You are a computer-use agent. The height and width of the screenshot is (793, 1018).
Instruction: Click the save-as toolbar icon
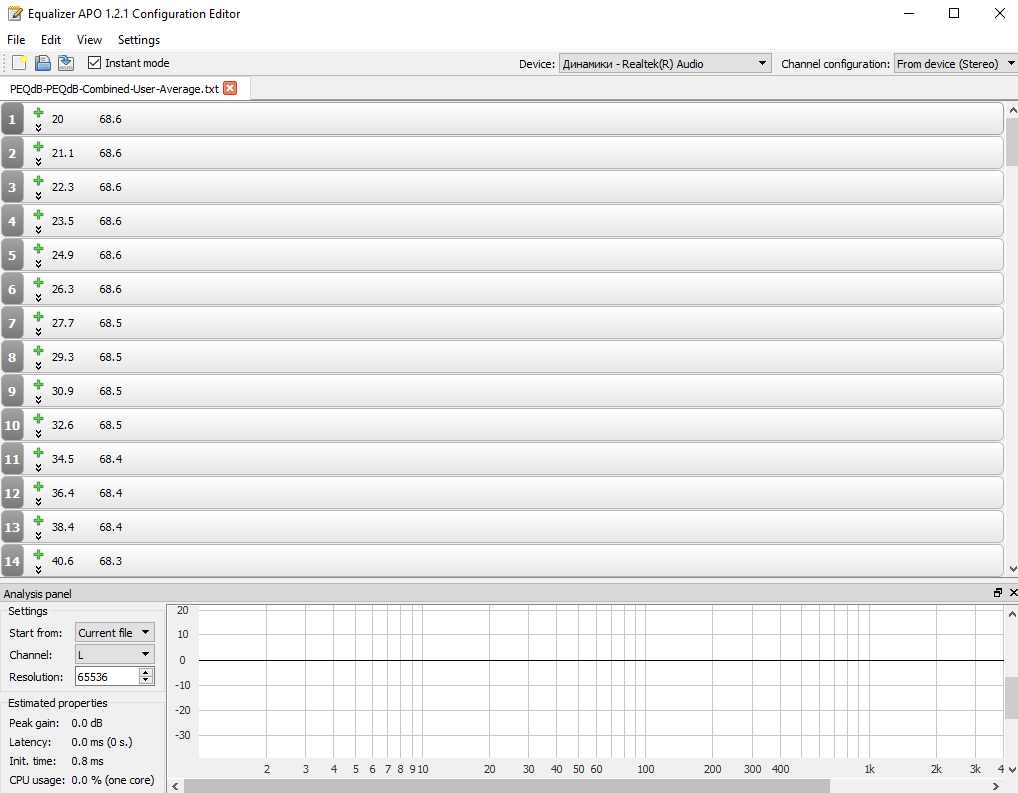click(66, 63)
